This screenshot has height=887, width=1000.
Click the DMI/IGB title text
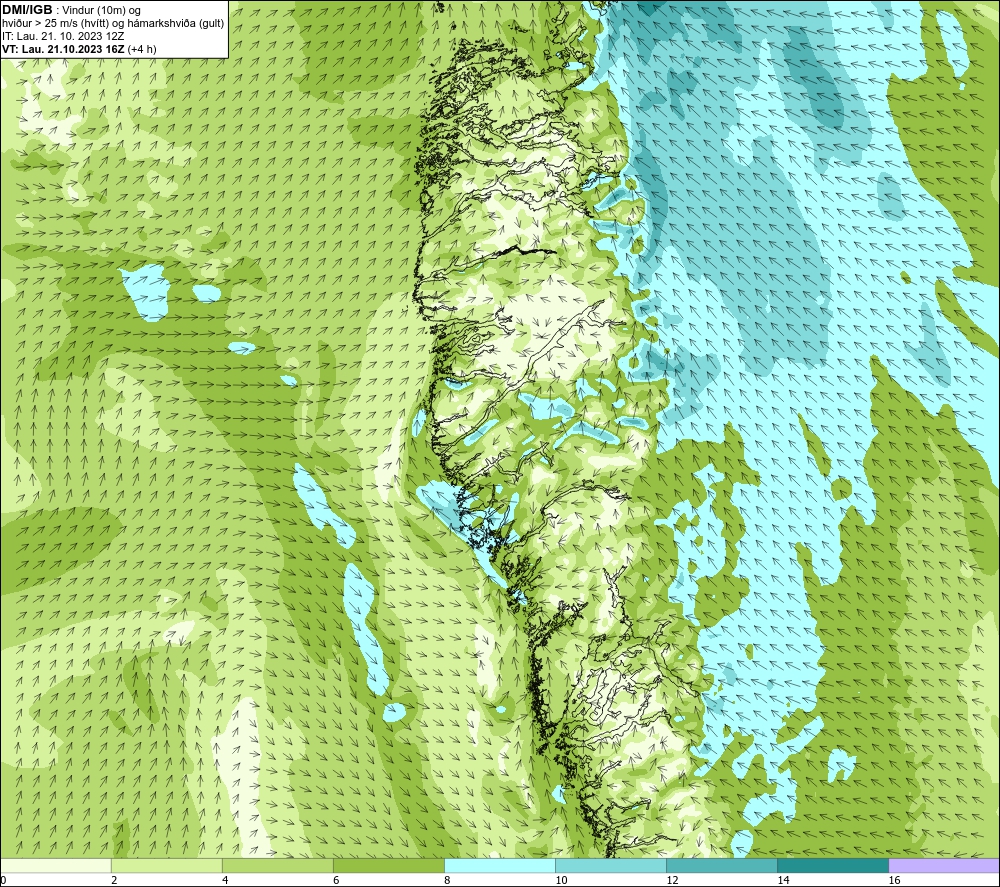[x=28, y=10]
